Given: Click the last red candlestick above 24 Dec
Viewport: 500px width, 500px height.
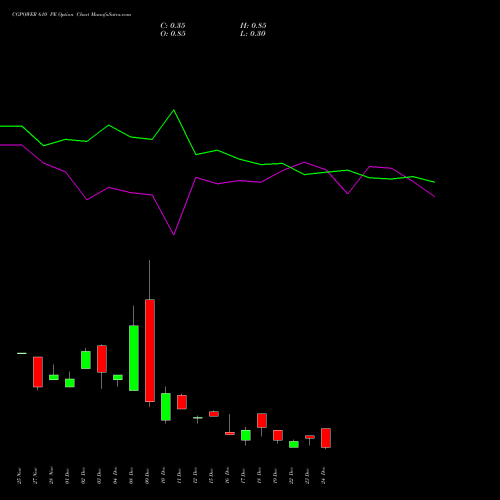Looking at the screenshot, I should [x=326, y=438].
